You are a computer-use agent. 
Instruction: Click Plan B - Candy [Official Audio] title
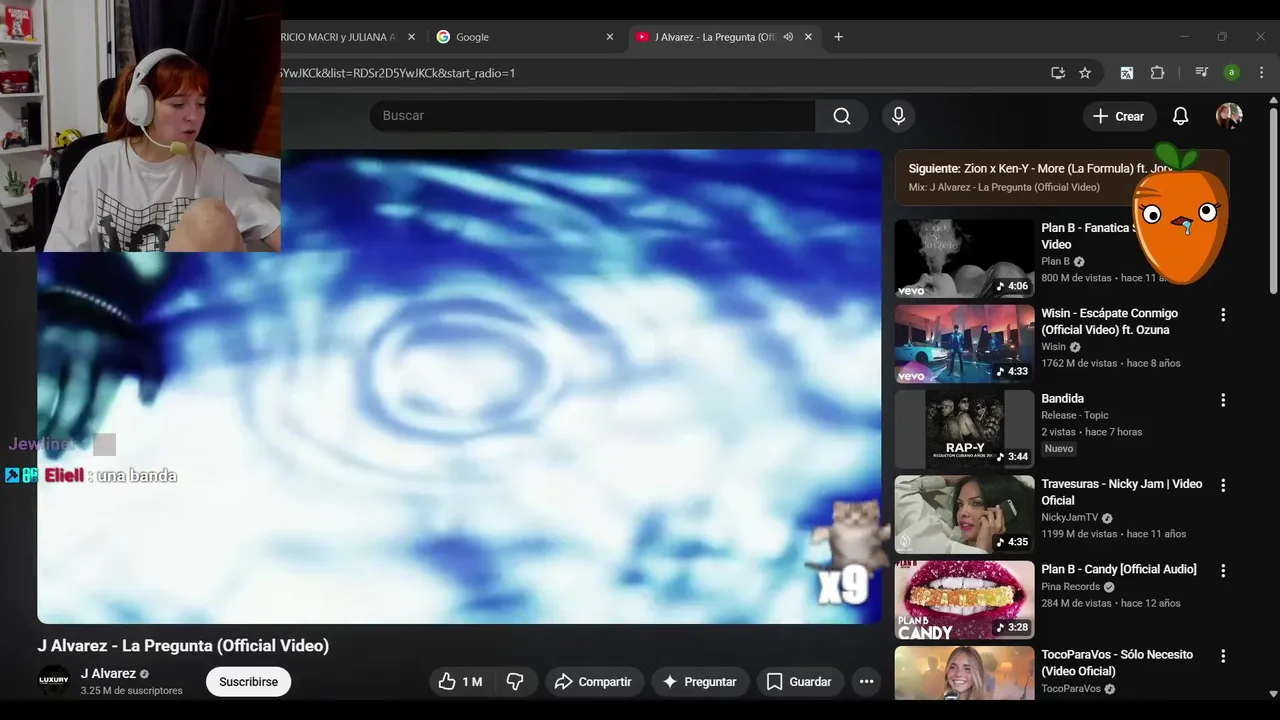(1118, 569)
